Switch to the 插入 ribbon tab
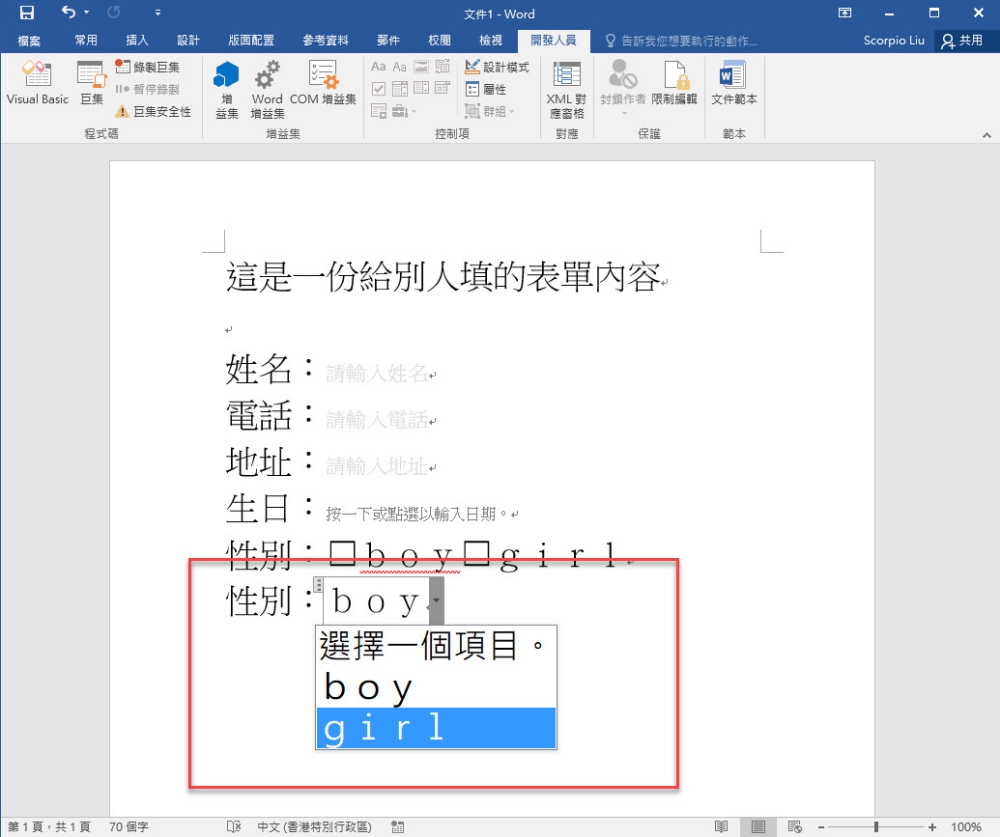 click(137, 41)
